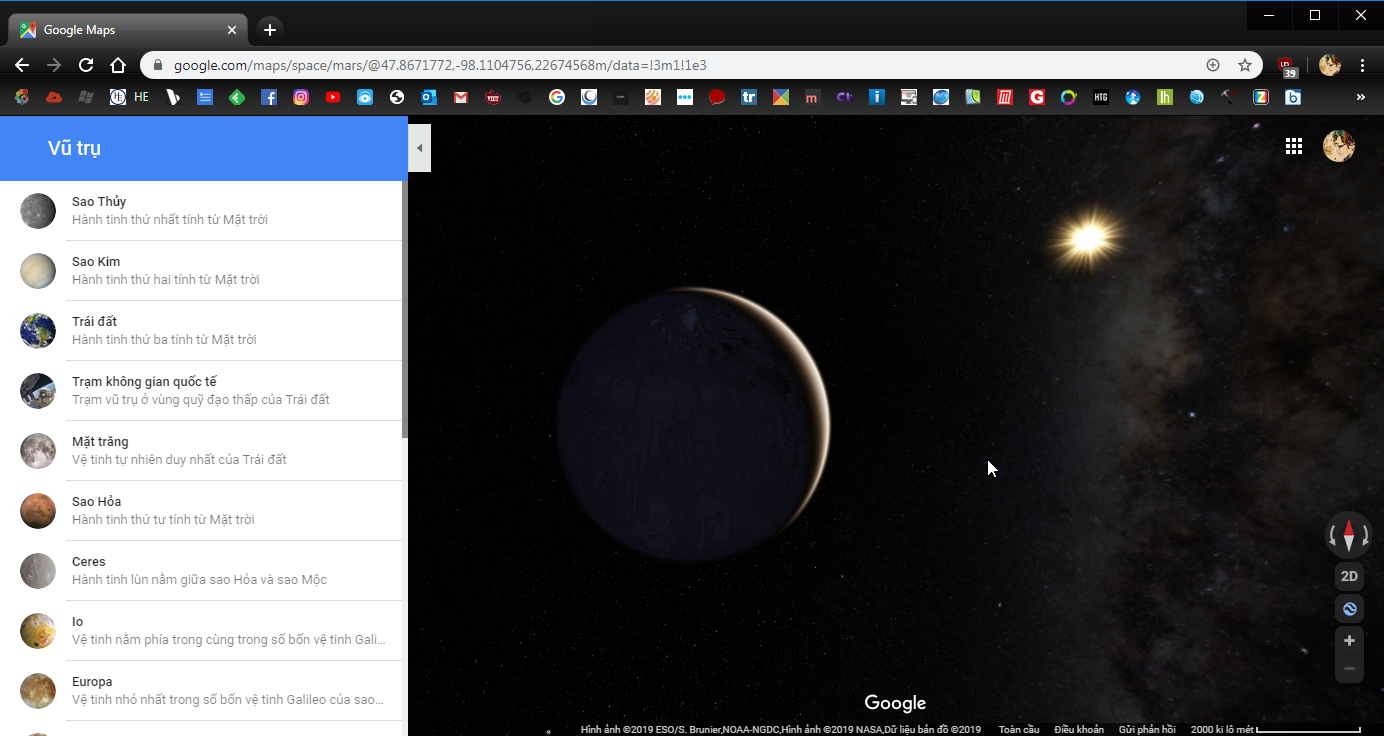Select Mặt trăng (Moon) entry
1384x736 pixels.
(x=201, y=451)
